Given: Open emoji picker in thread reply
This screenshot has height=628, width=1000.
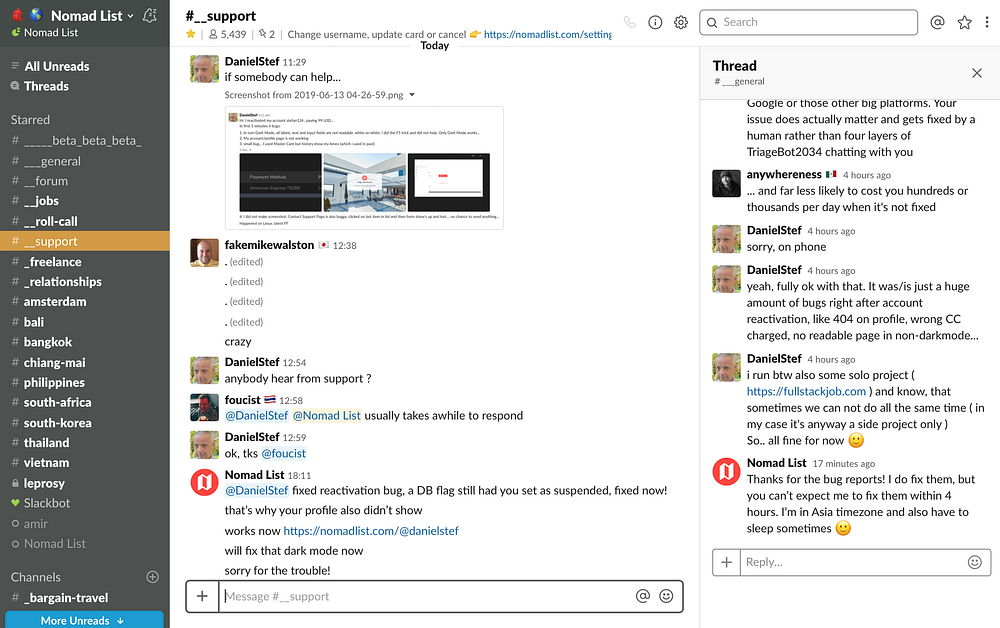Looking at the screenshot, I should tap(974, 562).
